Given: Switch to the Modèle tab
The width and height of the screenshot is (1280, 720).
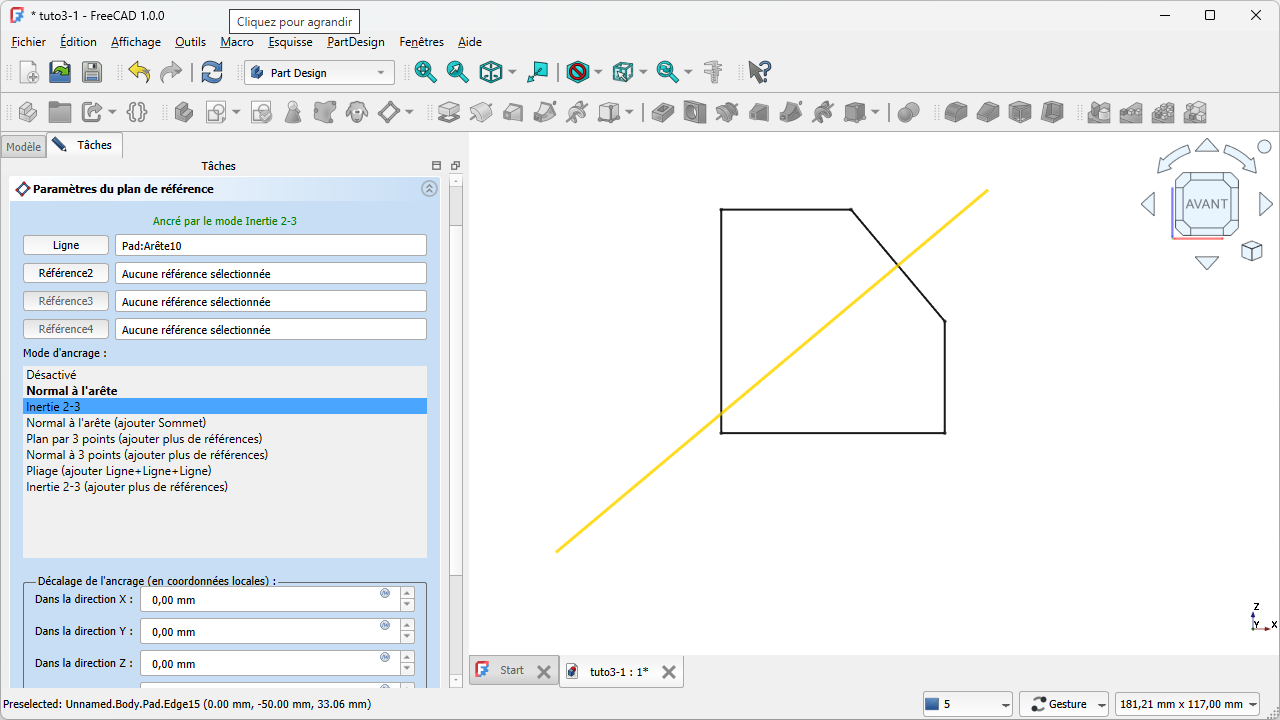Looking at the screenshot, I should [24, 147].
